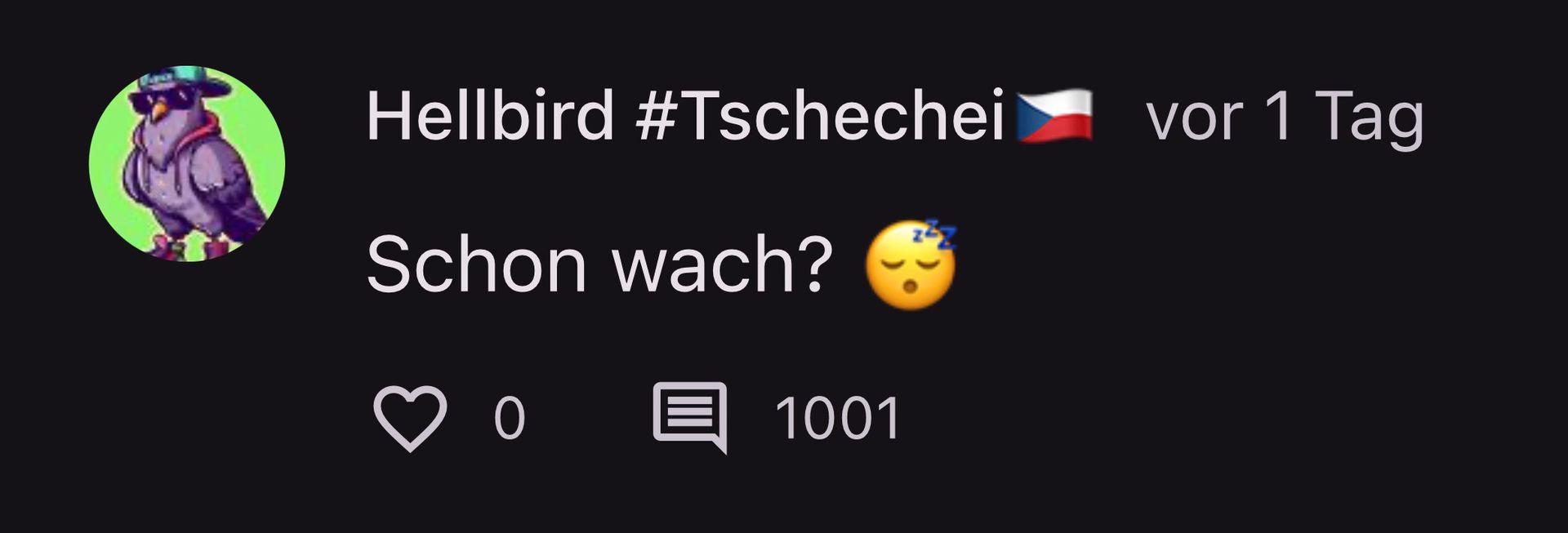Open the Hellbird username link
Viewport: 1568px width, 533px height.
point(490,115)
